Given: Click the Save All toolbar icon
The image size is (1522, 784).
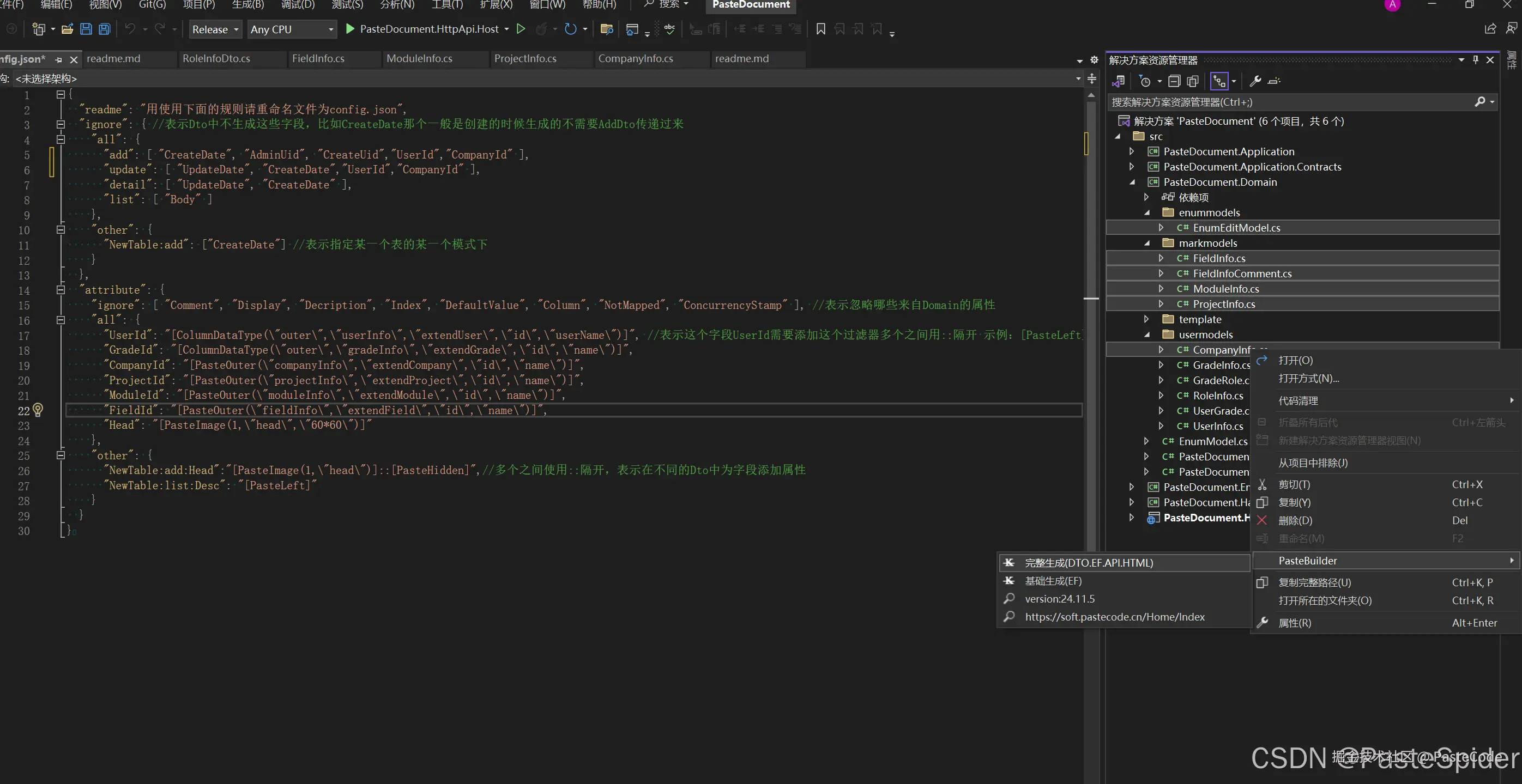Looking at the screenshot, I should pyautogui.click(x=105, y=29).
